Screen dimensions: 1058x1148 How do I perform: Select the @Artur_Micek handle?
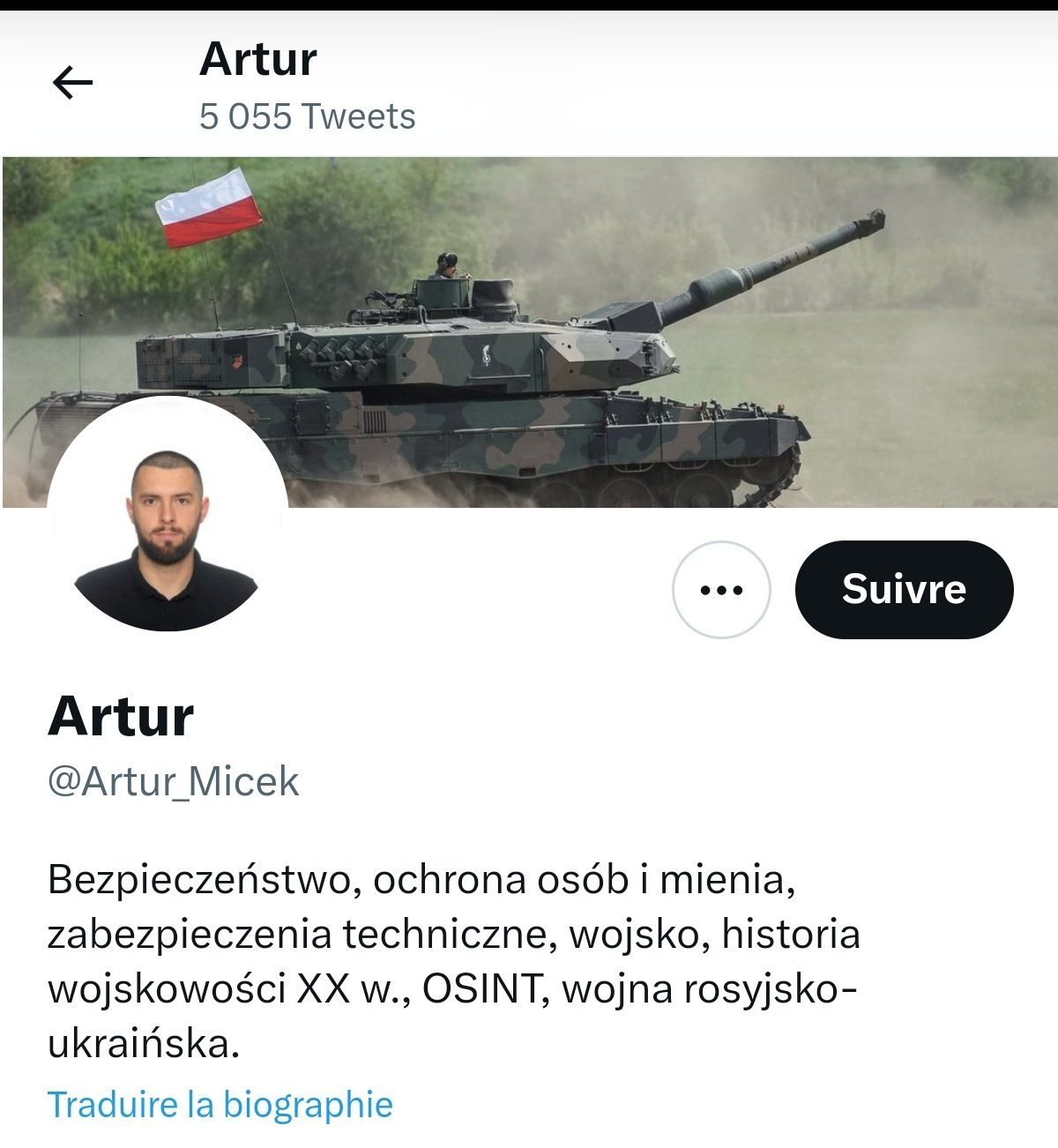(x=174, y=782)
